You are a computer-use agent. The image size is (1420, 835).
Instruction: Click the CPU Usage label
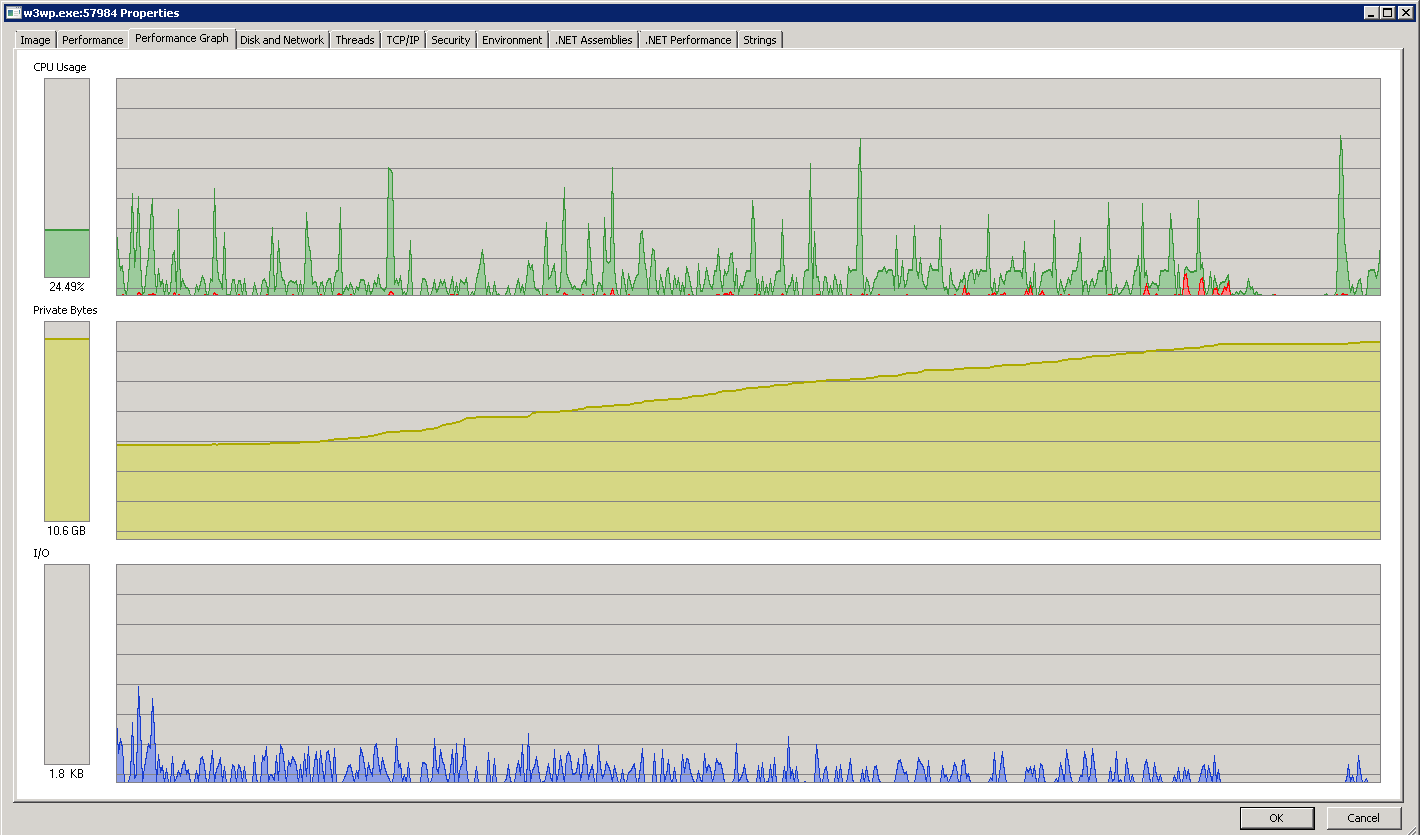(x=60, y=67)
